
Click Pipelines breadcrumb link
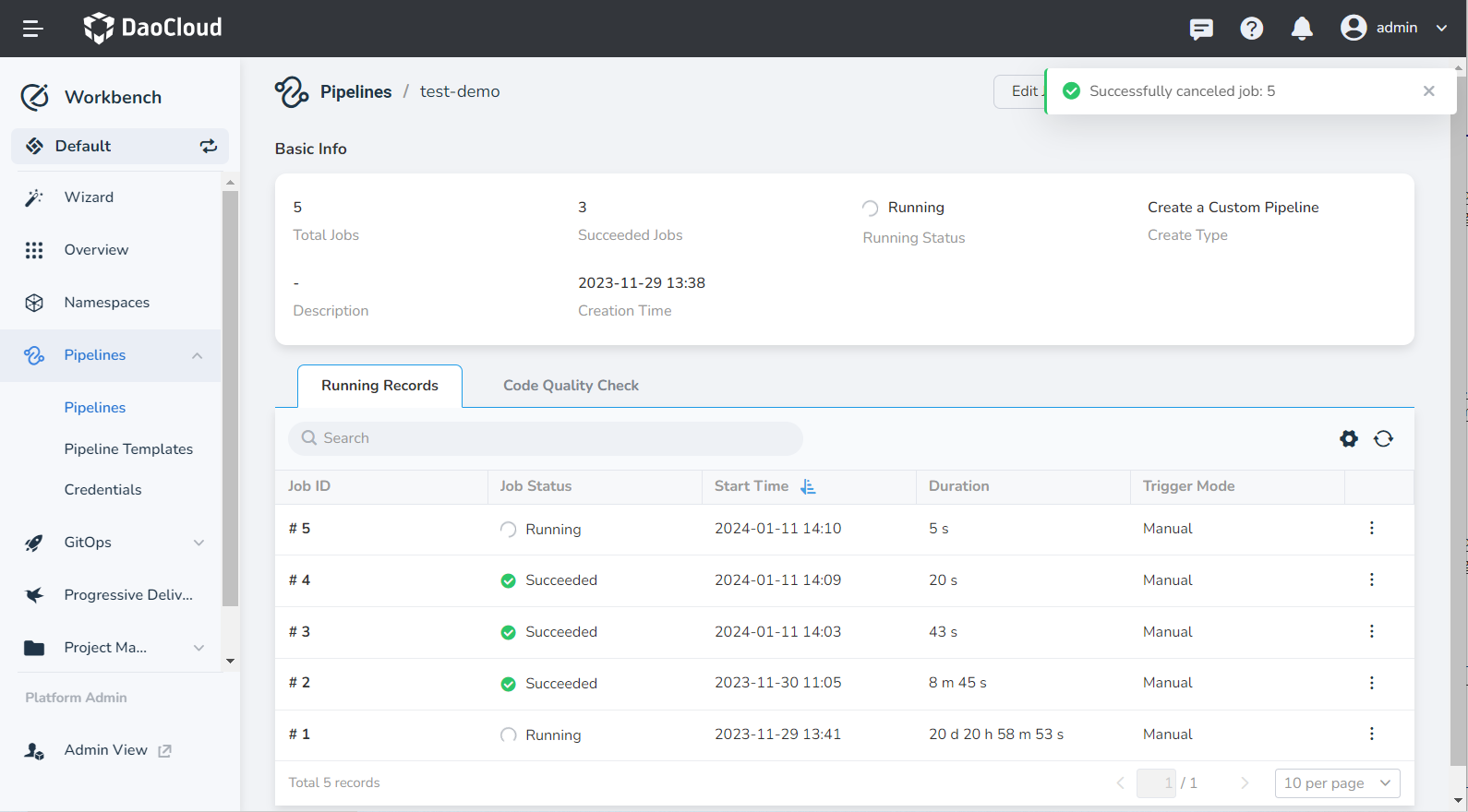tap(355, 91)
